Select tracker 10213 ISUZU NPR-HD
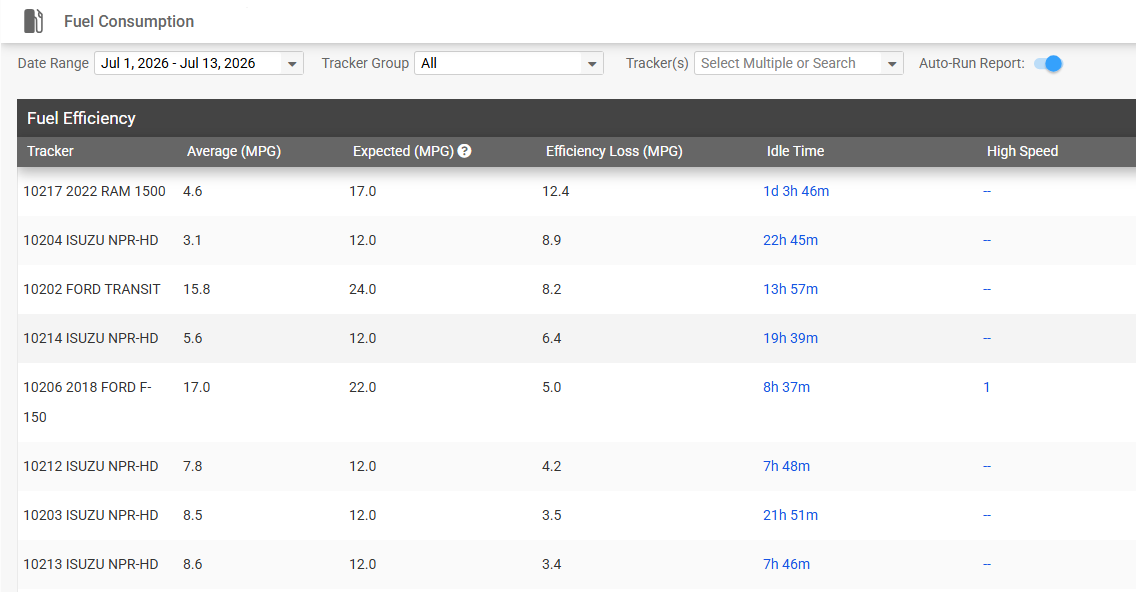 click(91, 564)
